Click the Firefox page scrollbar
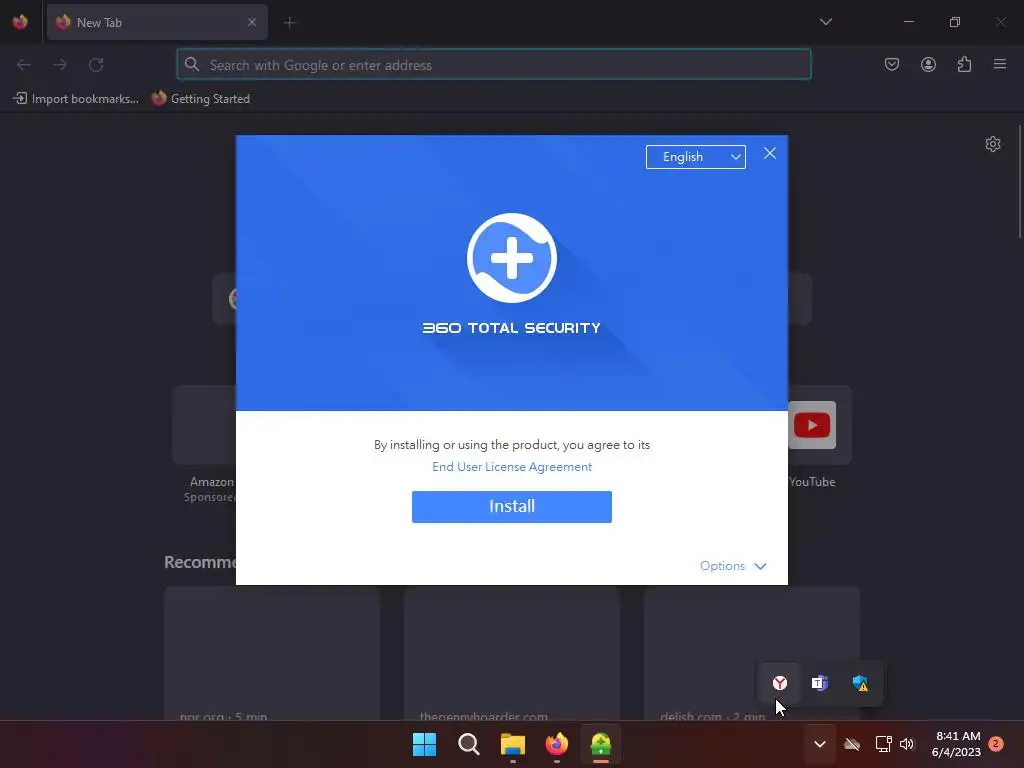Image resolution: width=1024 pixels, height=768 pixels. [x=1019, y=183]
